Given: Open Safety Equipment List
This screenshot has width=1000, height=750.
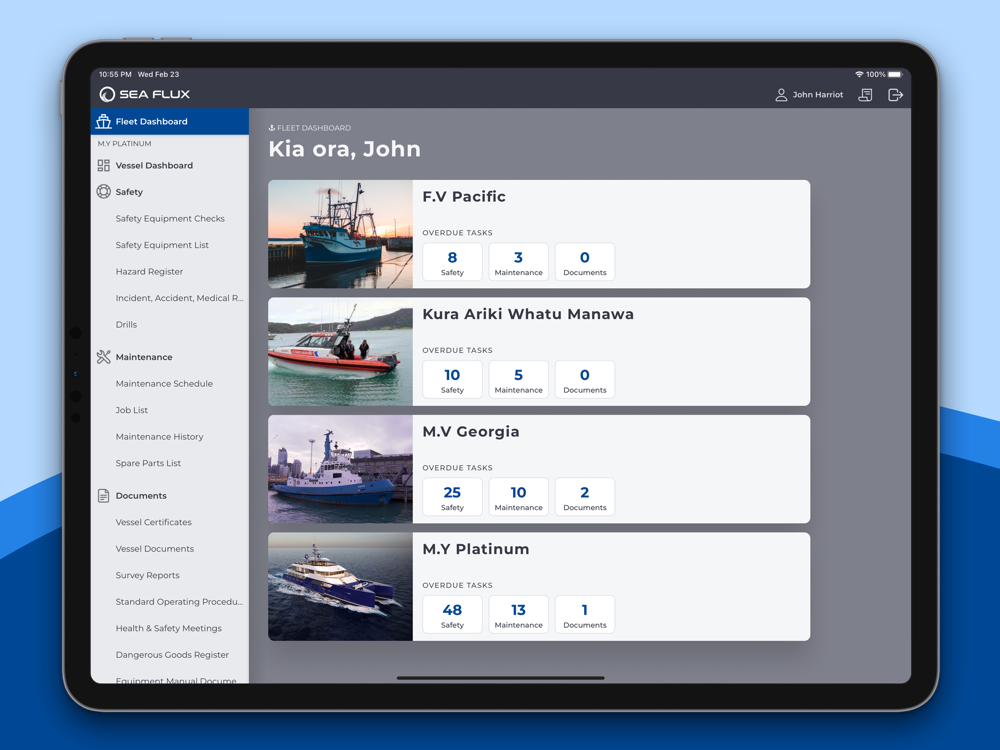Looking at the screenshot, I should 162,245.
